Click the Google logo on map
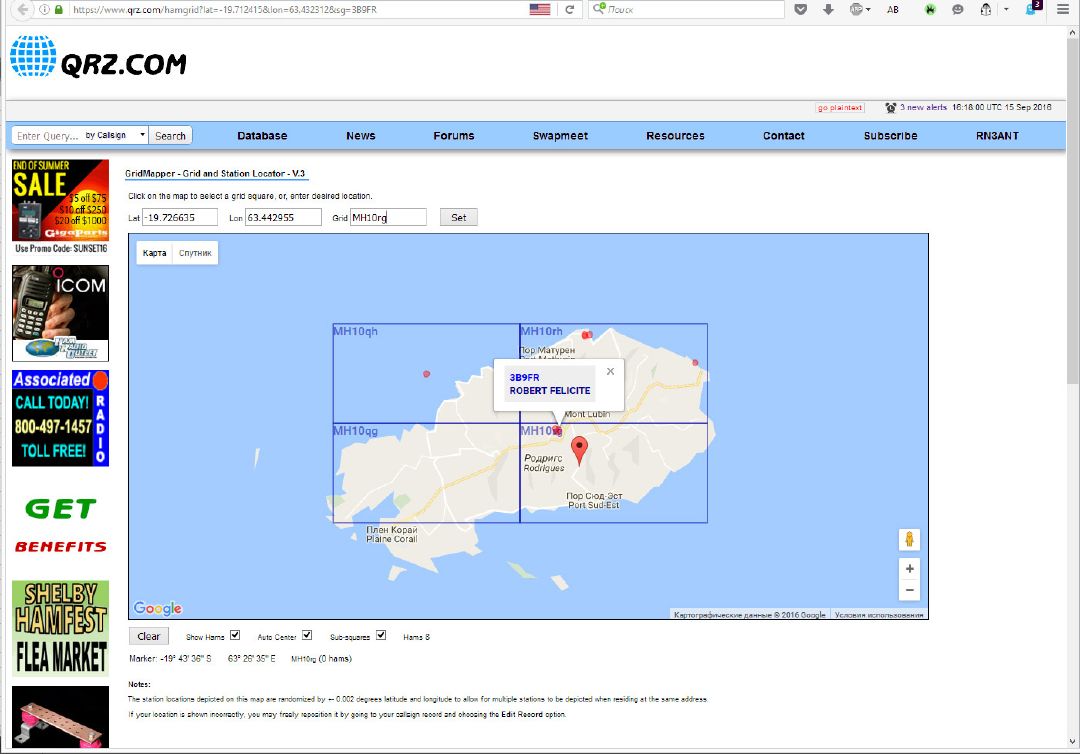Image resolution: width=1080 pixels, height=754 pixels. click(x=158, y=608)
